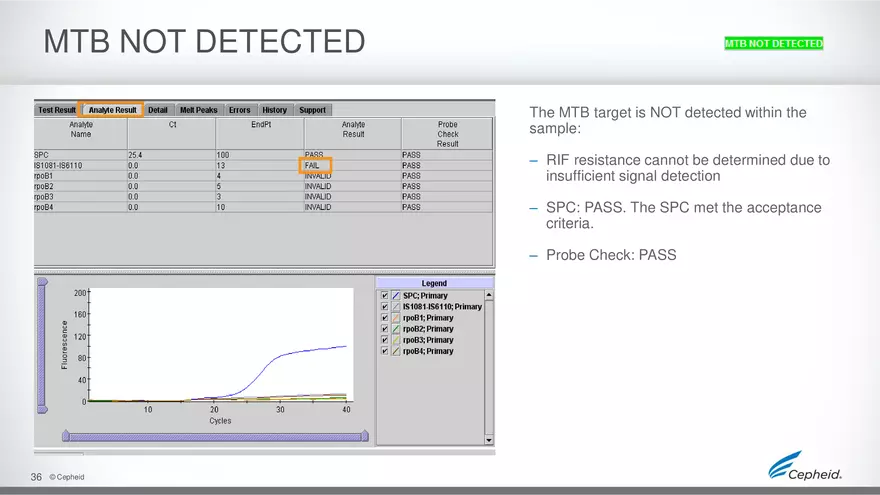
Task: Click the rpoB3 yellow line icon in legend
Action: tap(396, 340)
